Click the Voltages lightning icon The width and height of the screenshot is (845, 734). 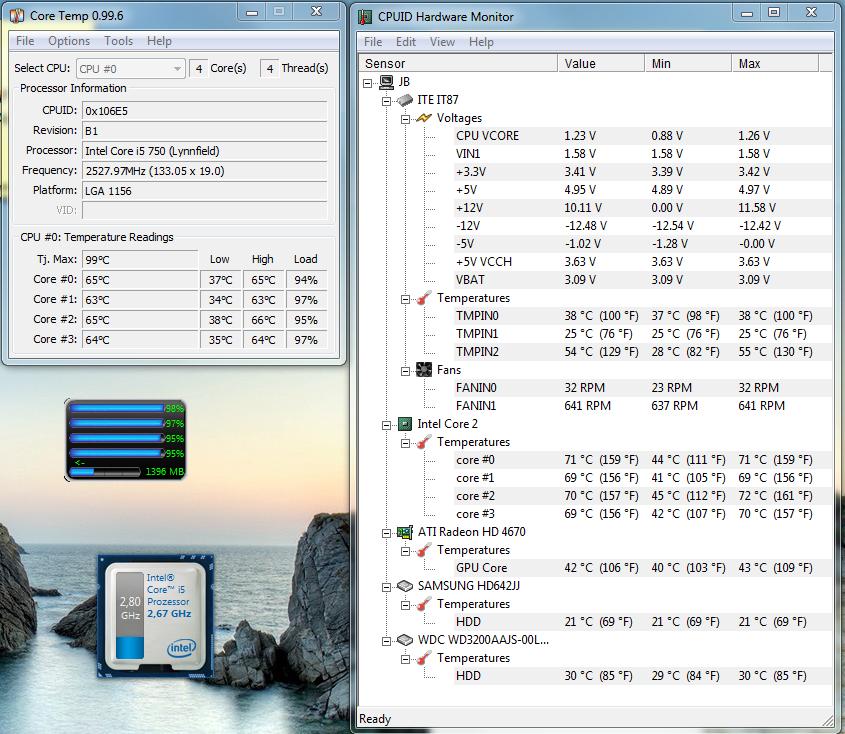click(424, 117)
